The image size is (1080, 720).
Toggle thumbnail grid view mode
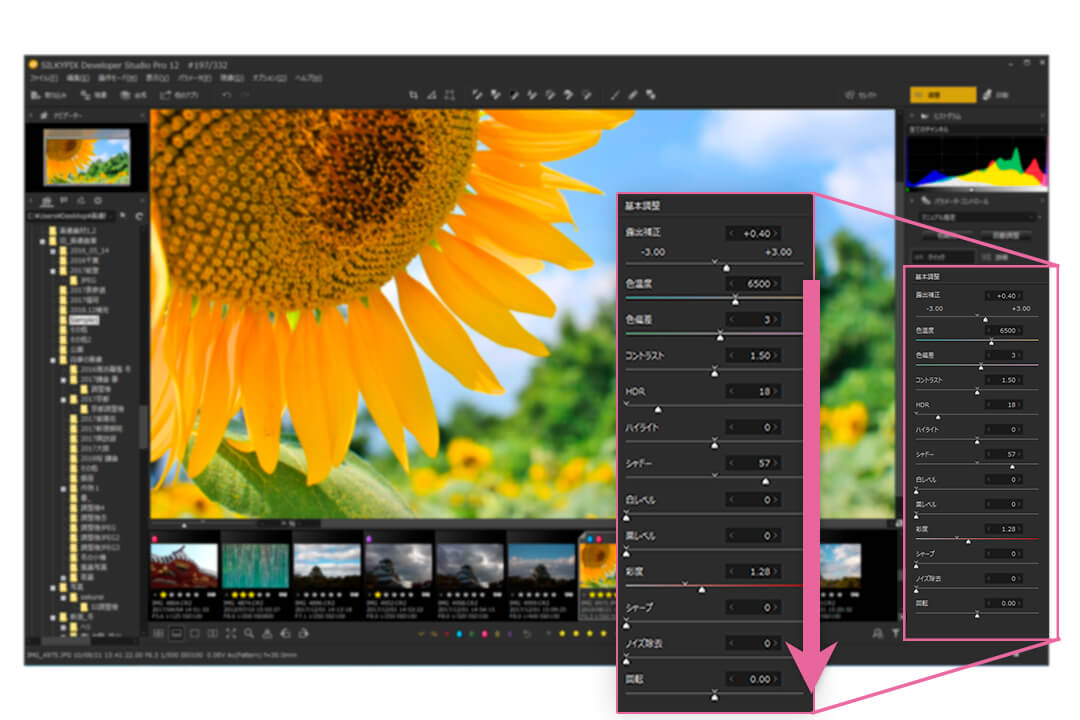(159, 633)
